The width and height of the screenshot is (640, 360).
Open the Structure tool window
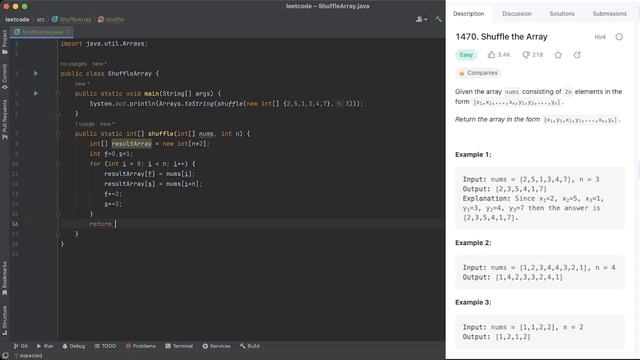(x=4, y=320)
